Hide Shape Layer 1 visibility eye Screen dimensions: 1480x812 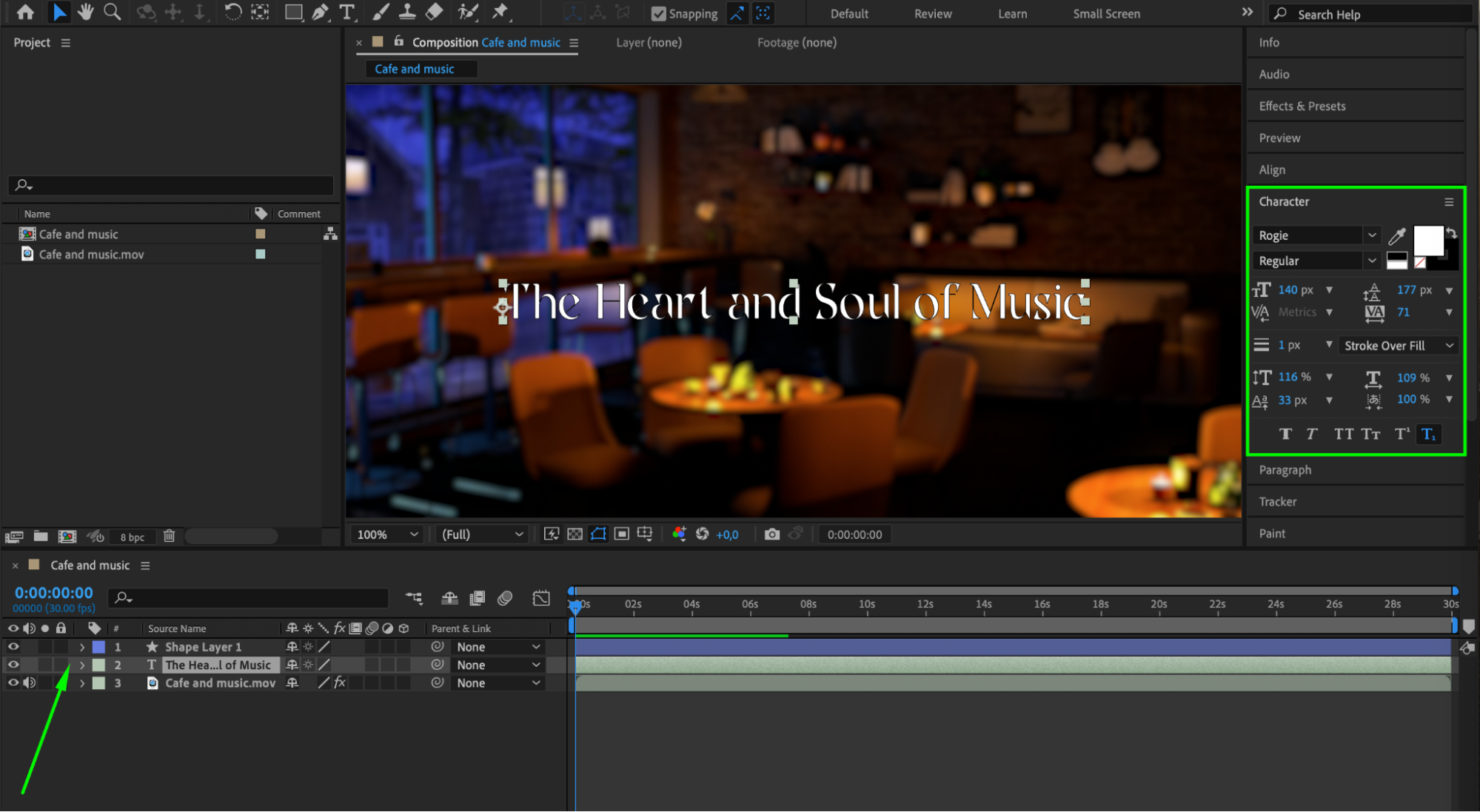[13, 647]
